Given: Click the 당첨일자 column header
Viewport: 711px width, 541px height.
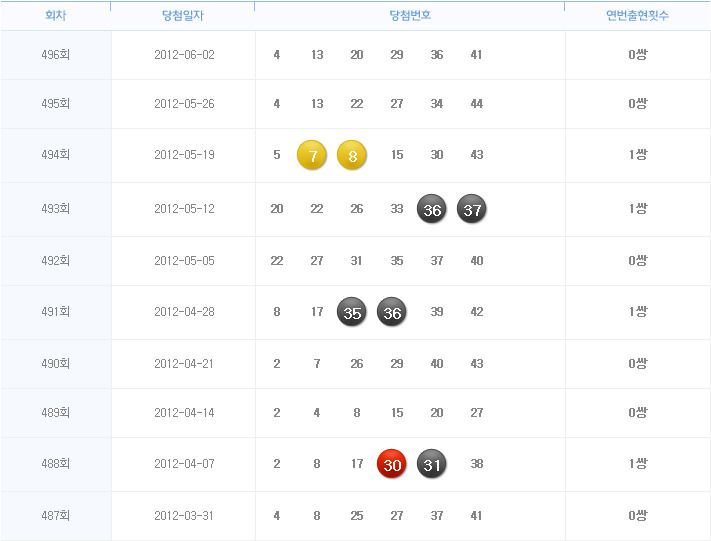Looking at the screenshot, I should tap(183, 15).
